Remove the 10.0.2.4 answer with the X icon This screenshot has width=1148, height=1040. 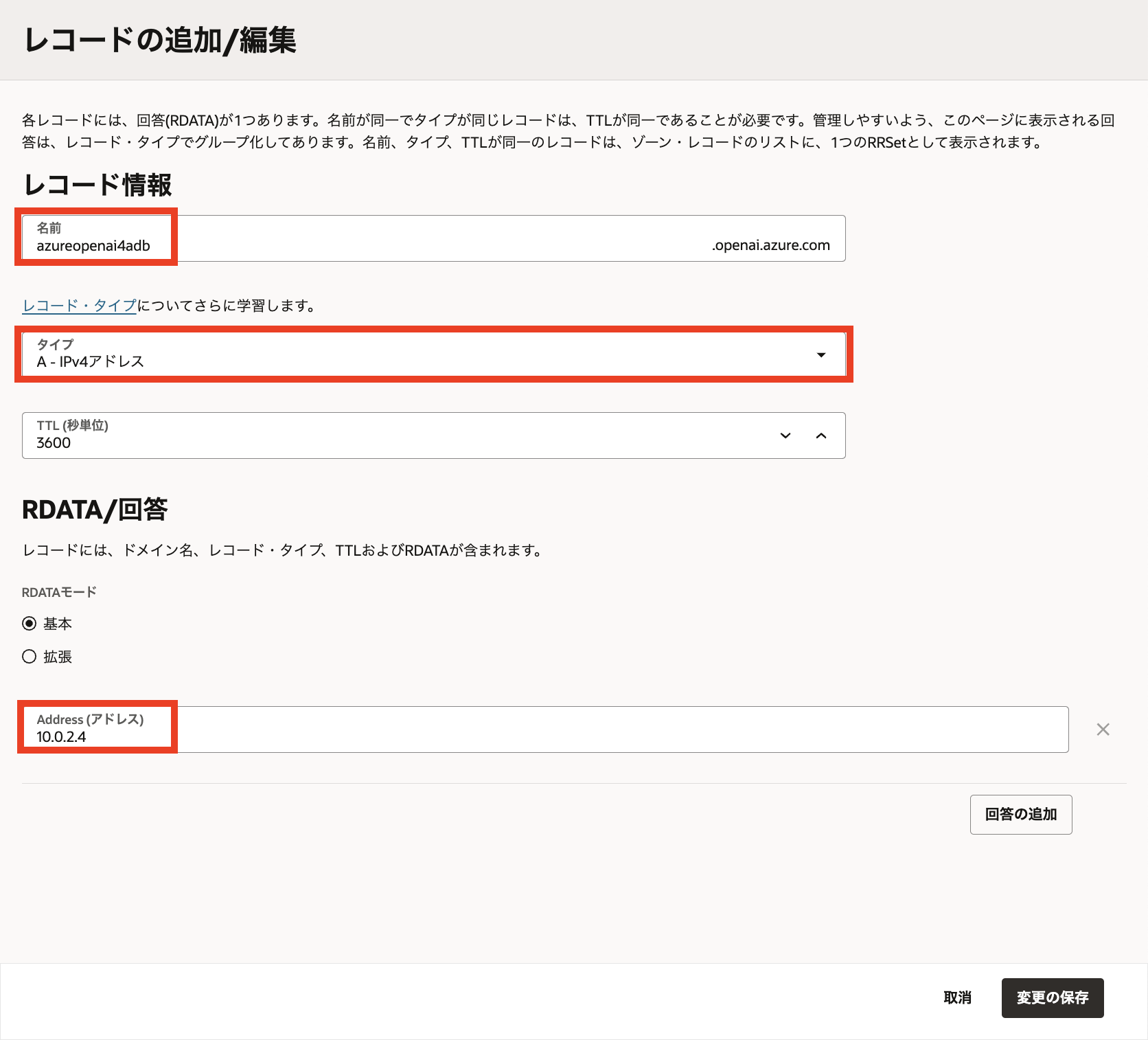(x=1103, y=730)
